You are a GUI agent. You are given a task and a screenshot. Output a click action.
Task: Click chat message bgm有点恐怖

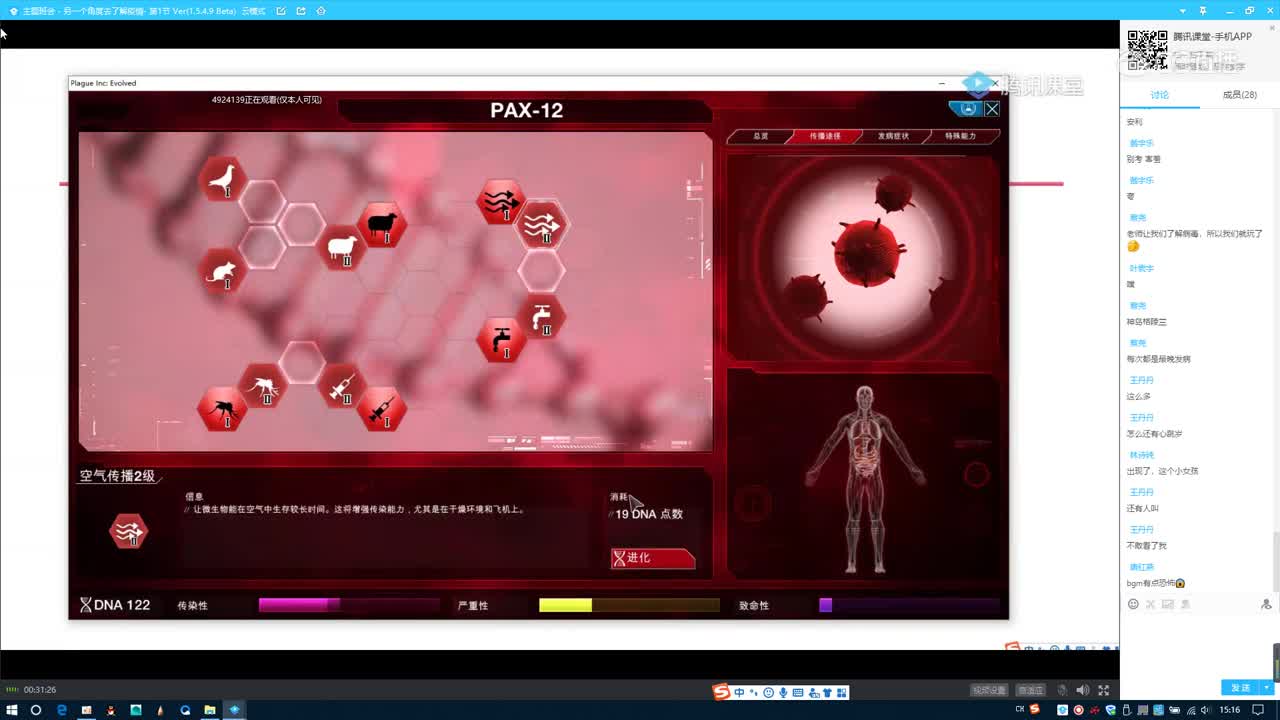[x=1156, y=583]
